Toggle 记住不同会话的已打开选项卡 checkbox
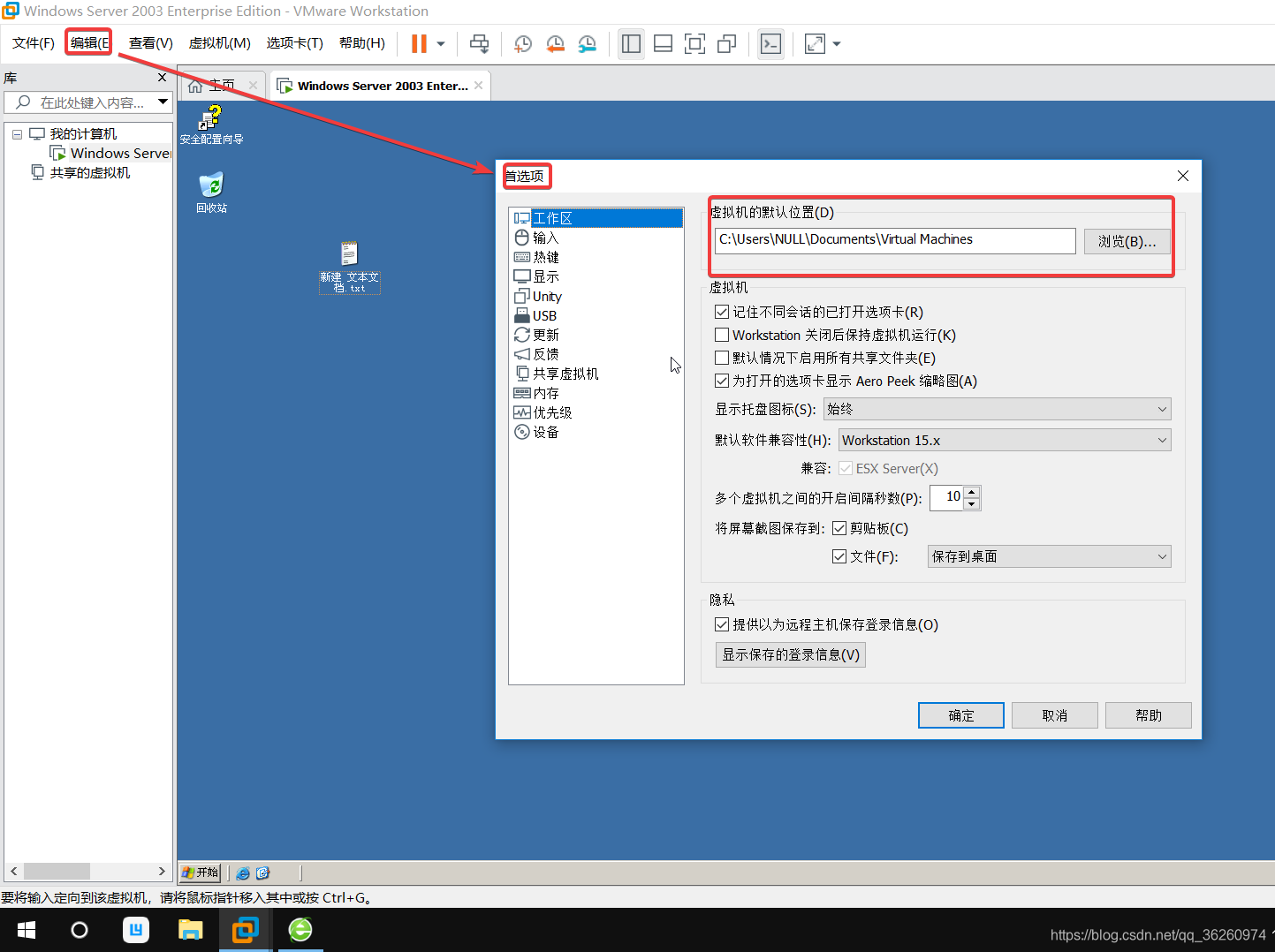This screenshot has width=1275, height=952. (x=722, y=312)
